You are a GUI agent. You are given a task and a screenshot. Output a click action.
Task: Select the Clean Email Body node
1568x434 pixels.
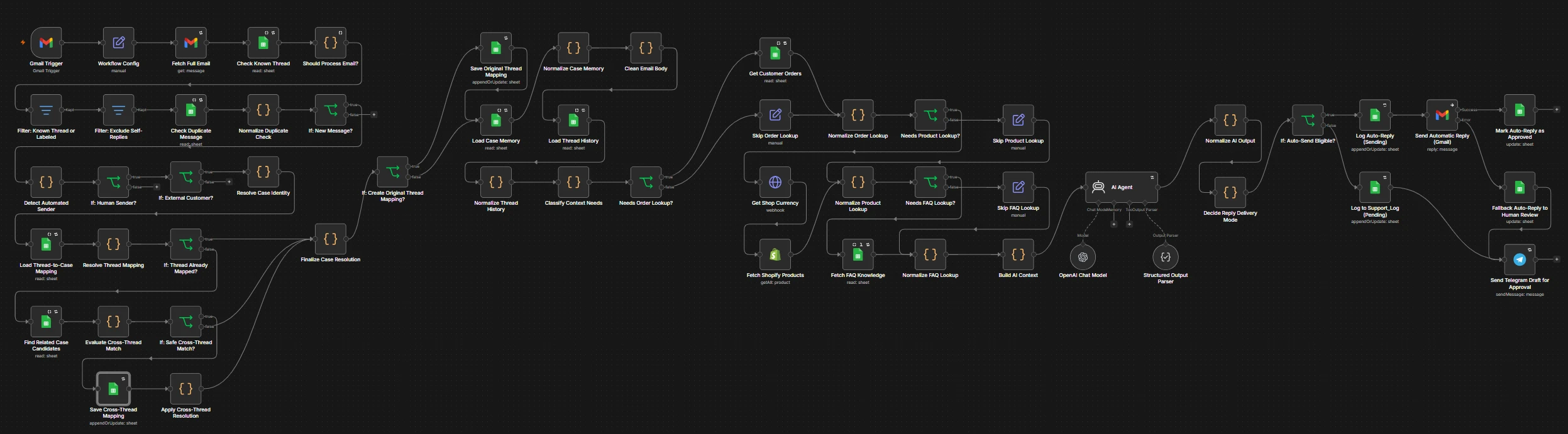pyautogui.click(x=646, y=48)
